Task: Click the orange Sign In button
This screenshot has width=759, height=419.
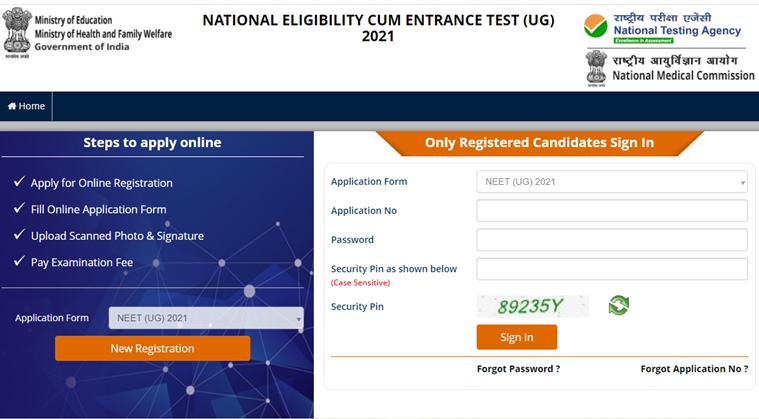Action: 516,337
